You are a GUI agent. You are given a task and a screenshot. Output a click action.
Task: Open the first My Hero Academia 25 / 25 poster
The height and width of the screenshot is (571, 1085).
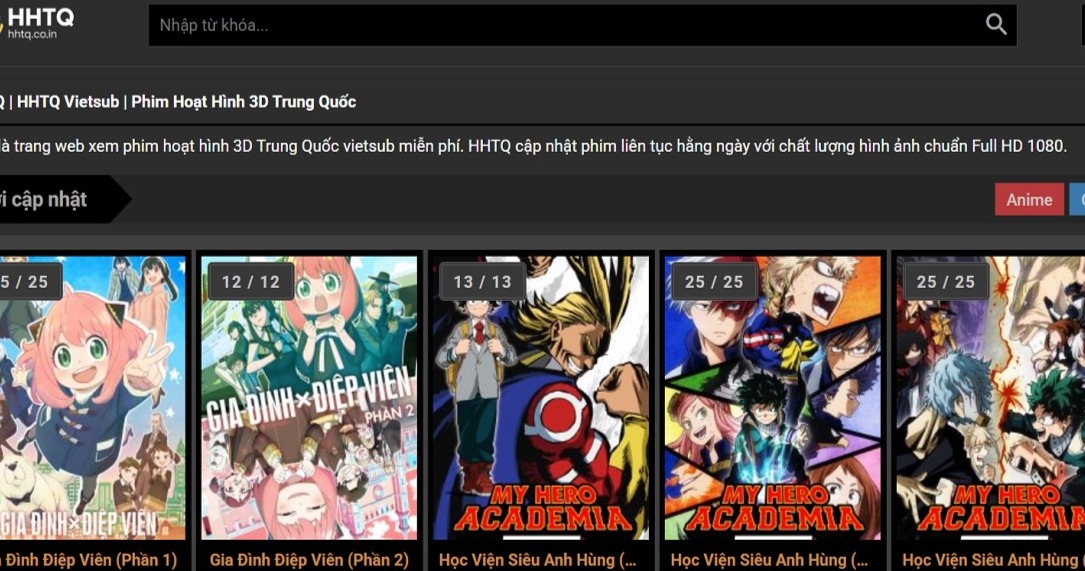772,398
